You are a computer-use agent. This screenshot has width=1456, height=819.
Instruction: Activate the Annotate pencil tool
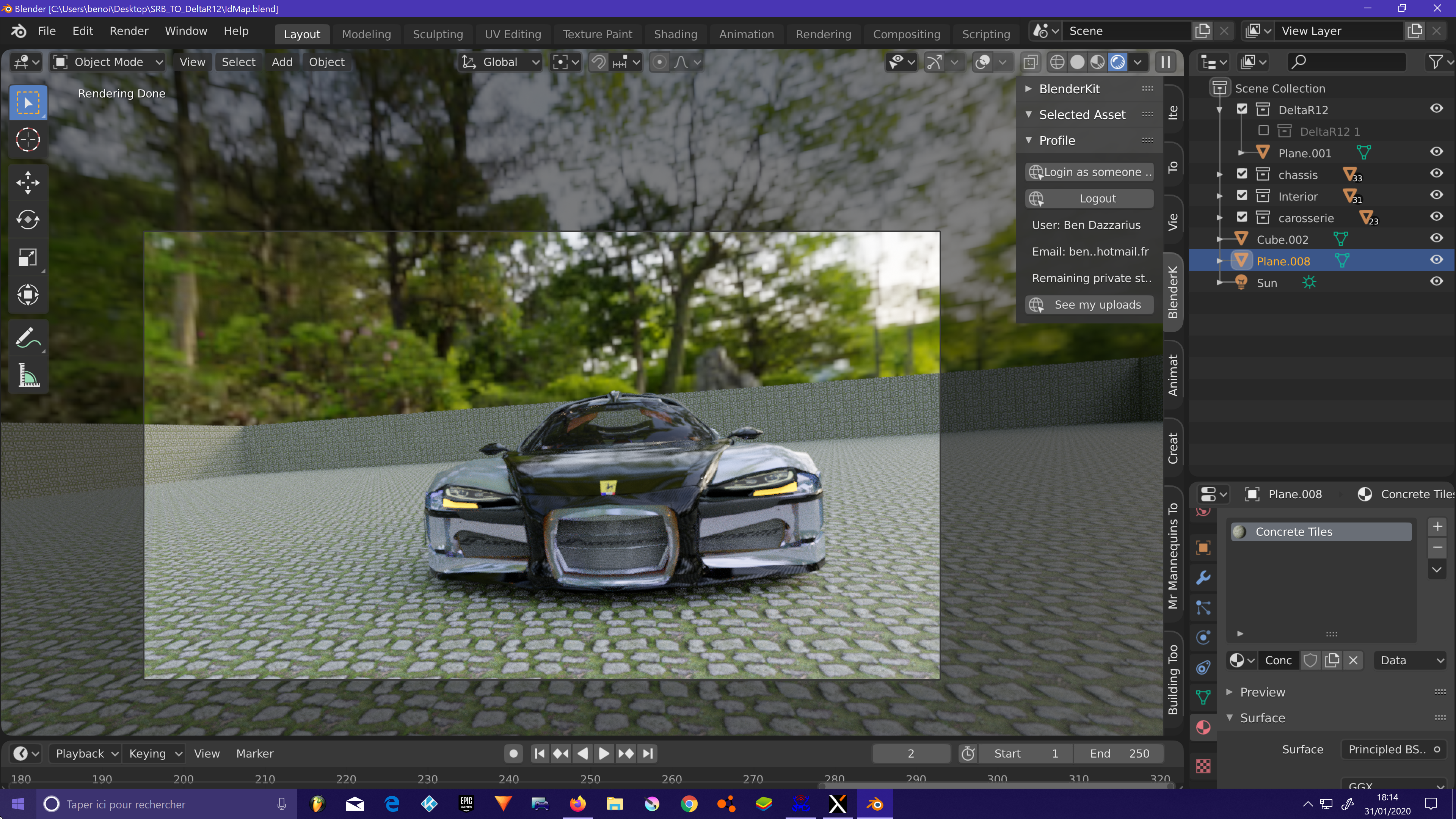pos(28,338)
